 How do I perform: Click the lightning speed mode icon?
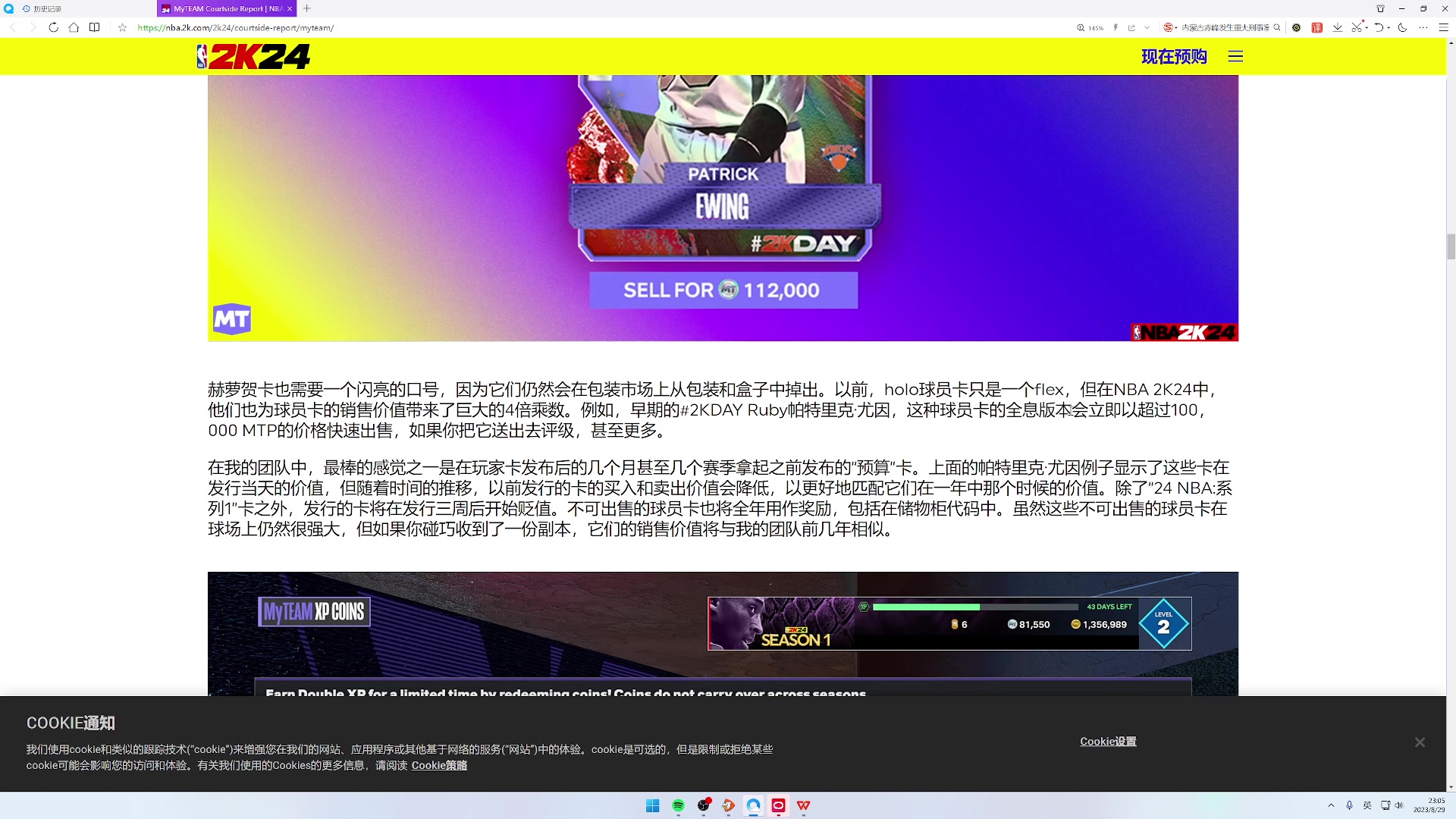click(1116, 27)
